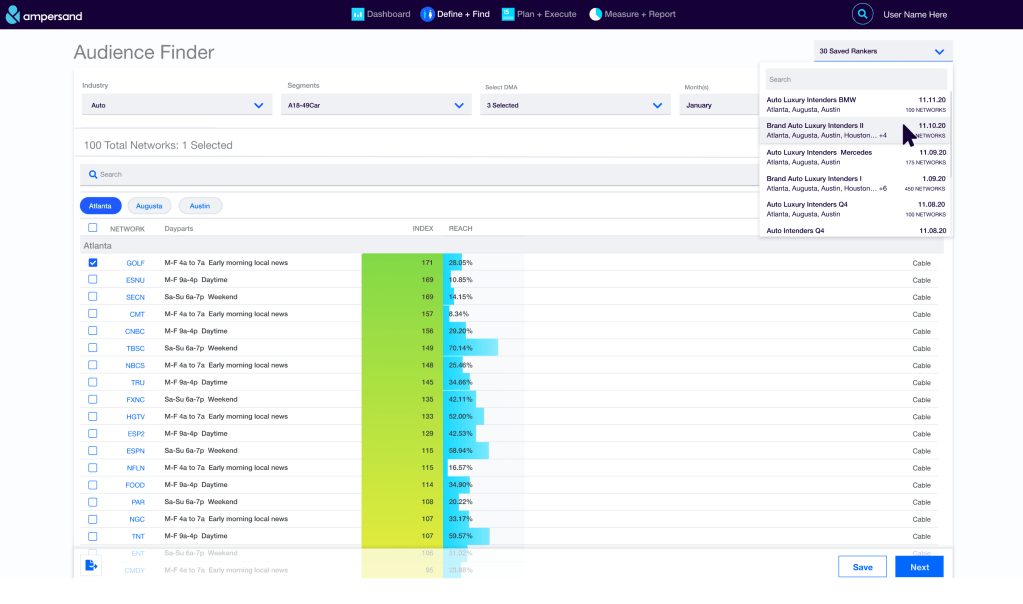1023x604 pixels.
Task: Click the Ampersand logo icon
Action: [x=11, y=15]
